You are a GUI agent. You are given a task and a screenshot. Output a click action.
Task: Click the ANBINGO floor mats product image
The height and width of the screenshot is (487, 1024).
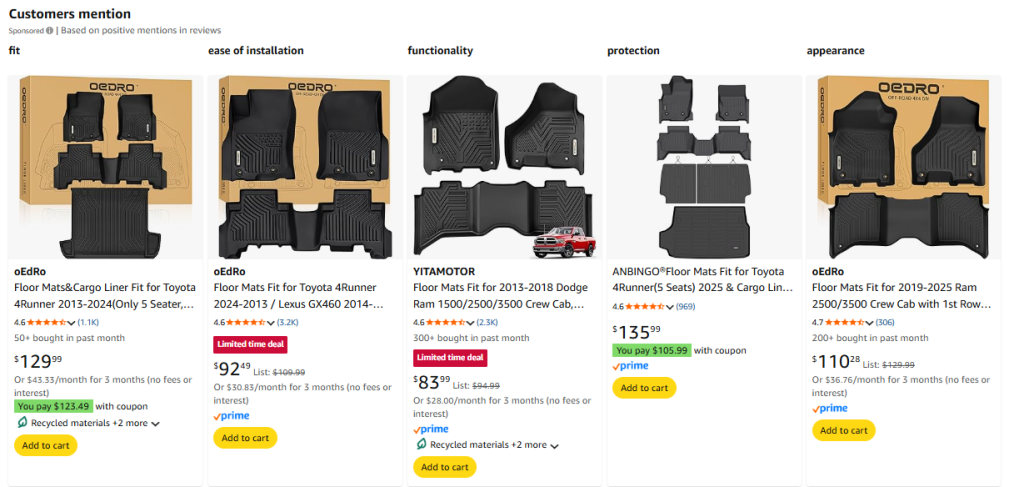pyautogui.click(x=703, y=167)
